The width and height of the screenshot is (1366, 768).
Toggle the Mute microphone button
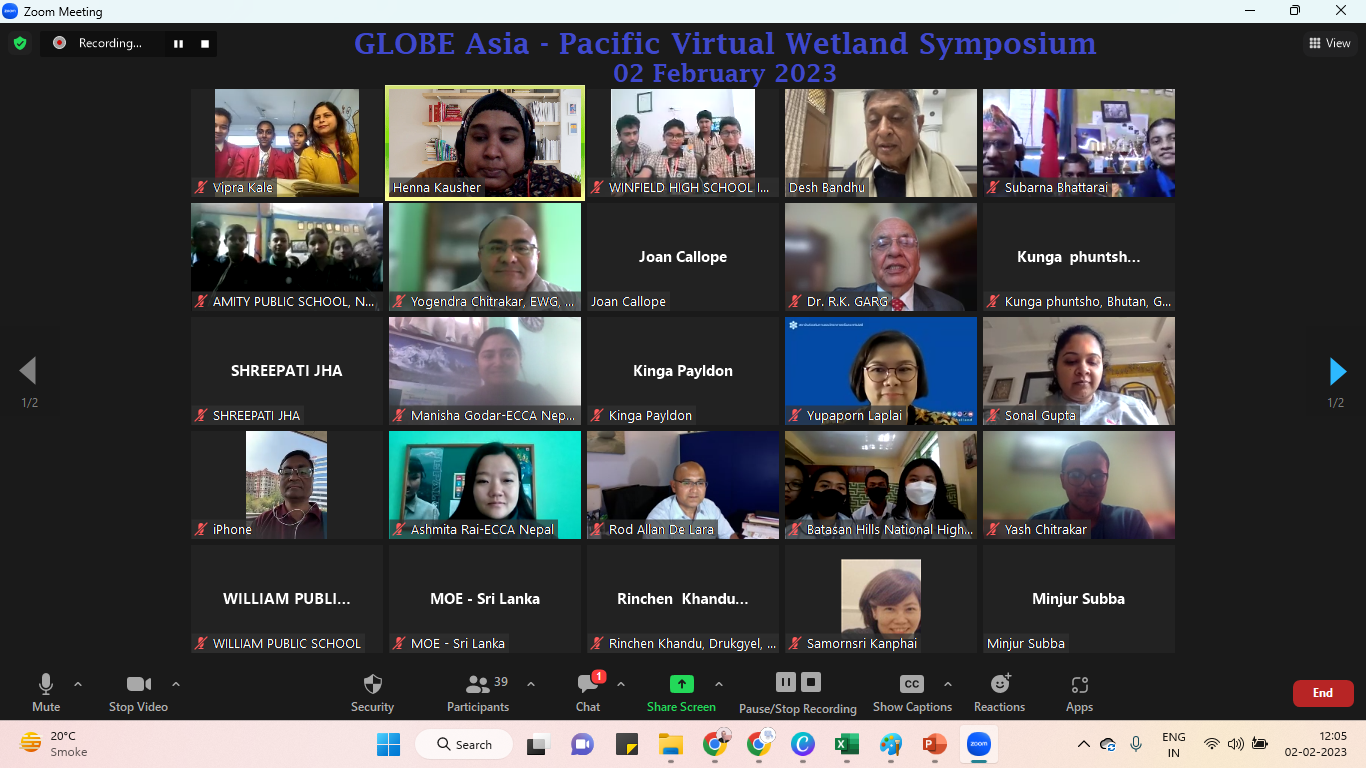click(46, 685)
